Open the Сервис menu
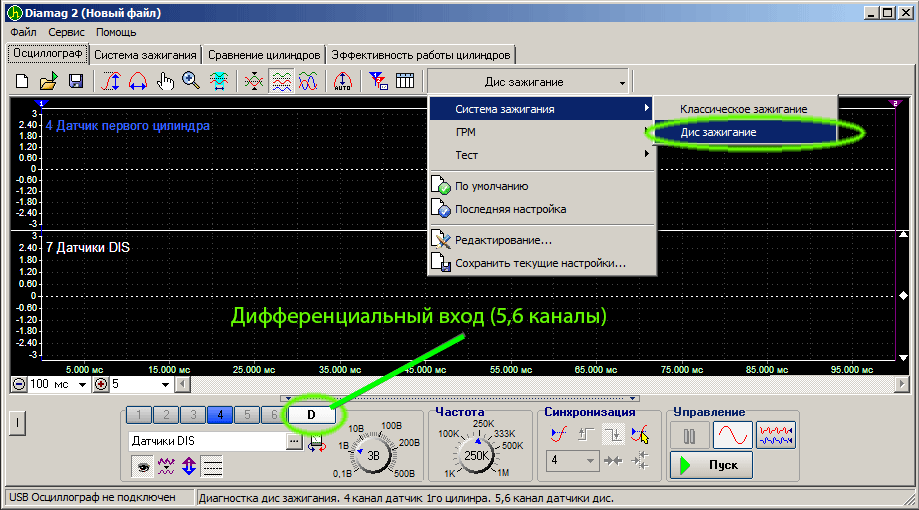Image resolution: width=919 pixels, height=510 pixels. point(66,32)
